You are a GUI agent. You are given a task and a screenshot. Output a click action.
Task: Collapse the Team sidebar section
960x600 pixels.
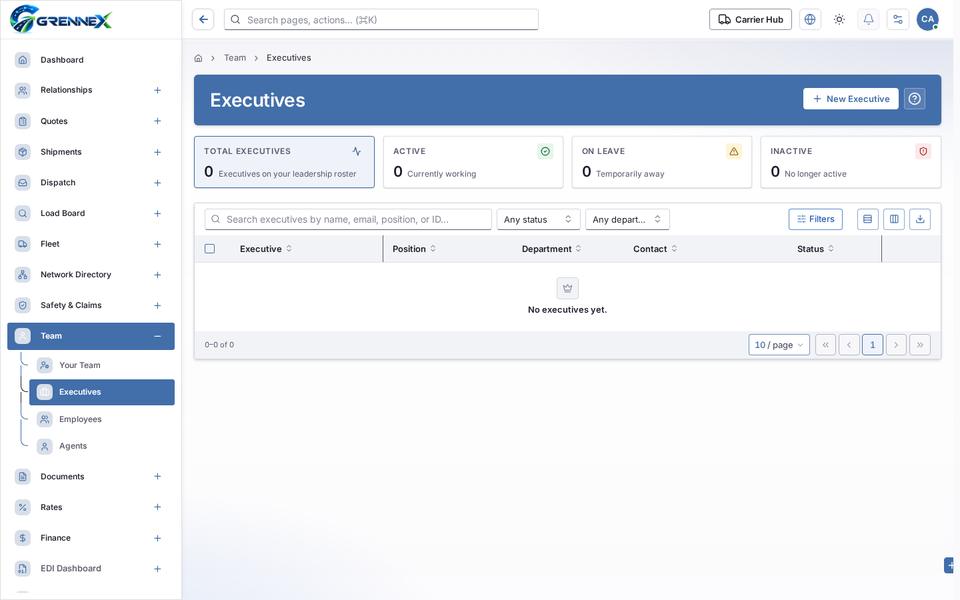(157, 336)
